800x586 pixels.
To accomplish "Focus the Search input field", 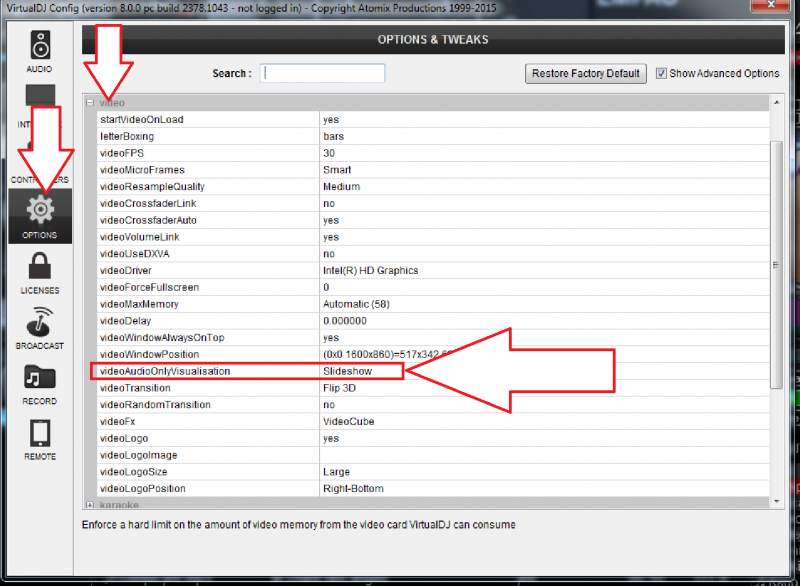I will pyautogui.click(x=322, y=73).
